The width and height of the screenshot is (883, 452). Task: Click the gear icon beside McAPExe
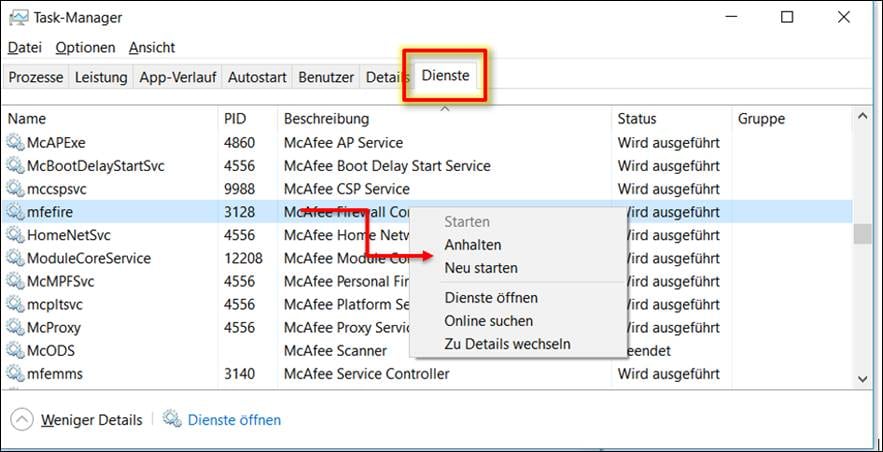tap(15, 142)
